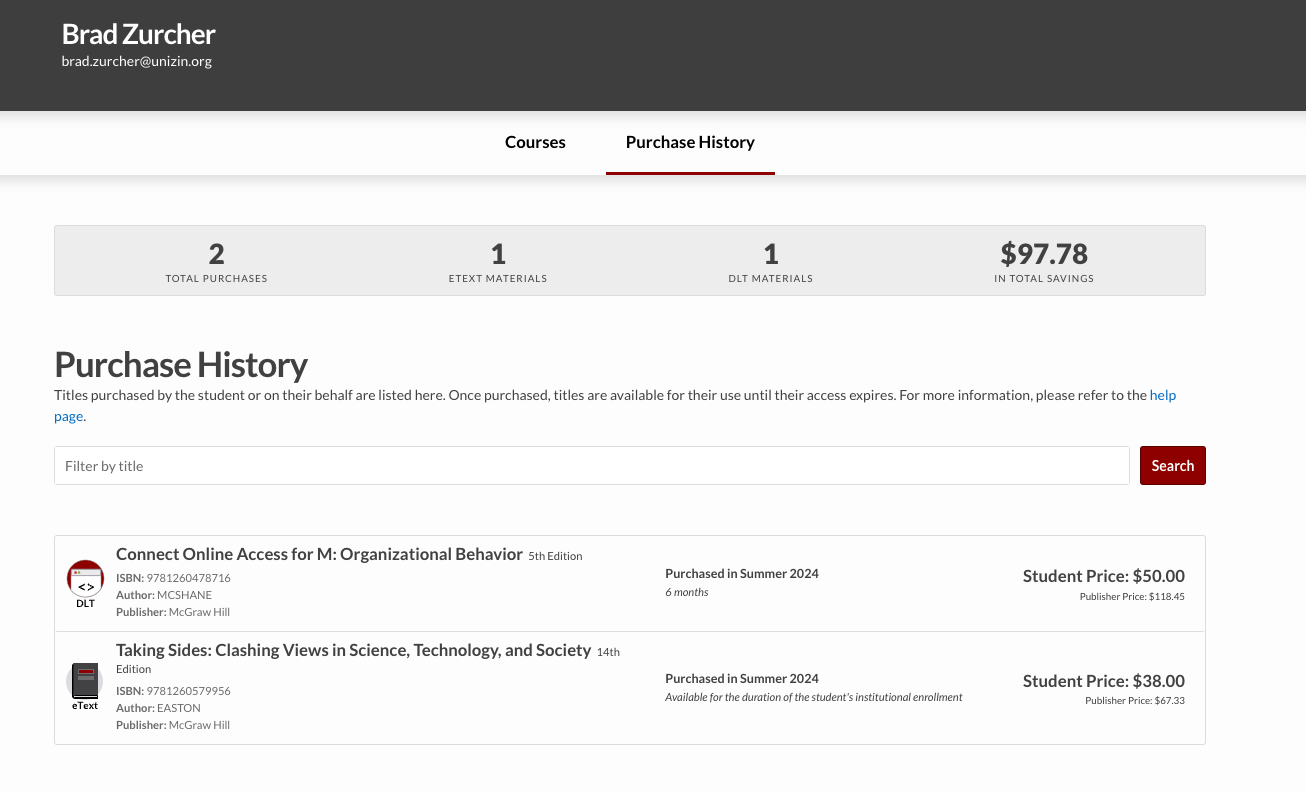Switch to the Courses tab

click(535, 142)
